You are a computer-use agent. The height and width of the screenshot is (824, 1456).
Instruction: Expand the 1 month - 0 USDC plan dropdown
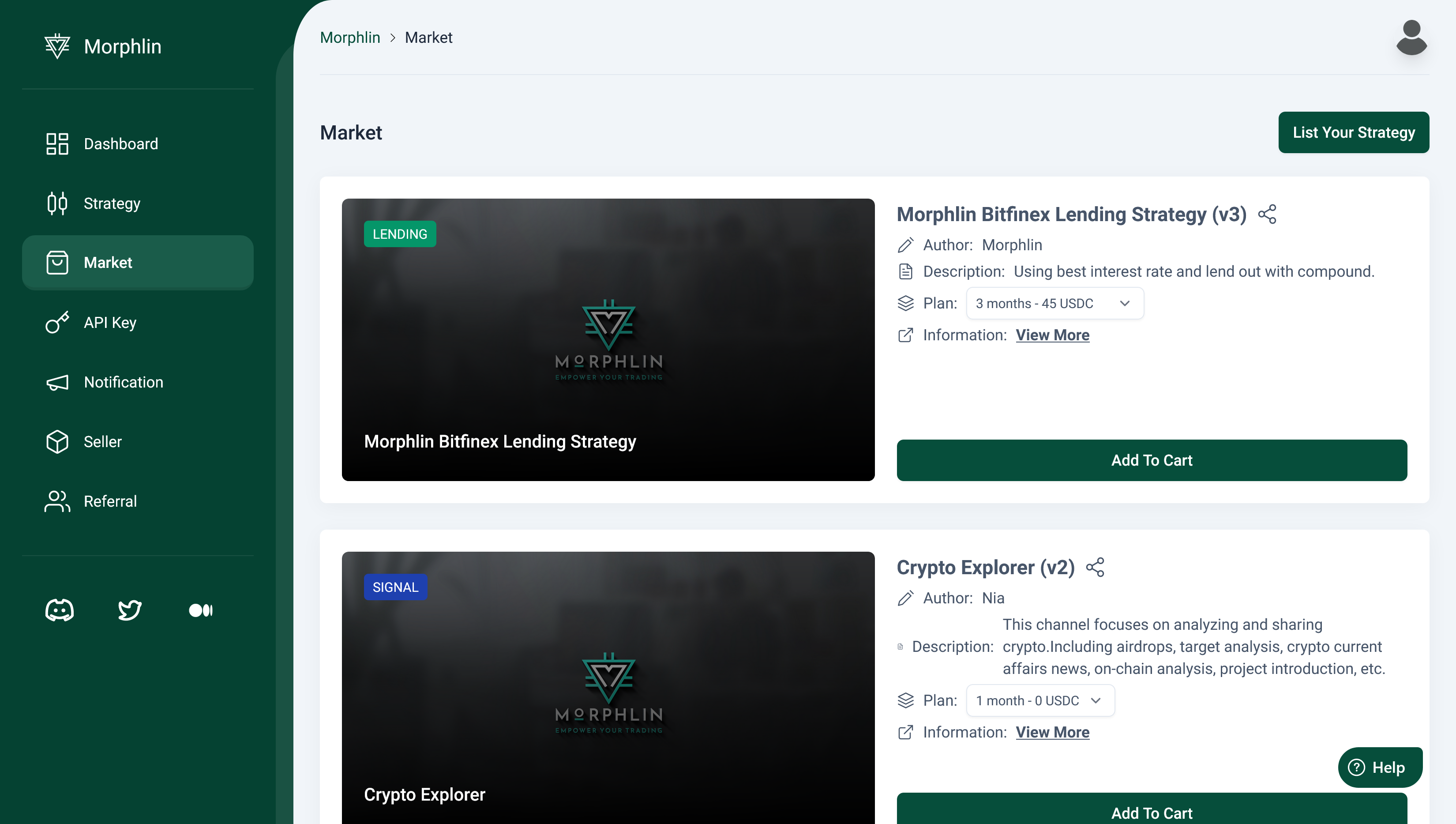[x=1039, y=700]
